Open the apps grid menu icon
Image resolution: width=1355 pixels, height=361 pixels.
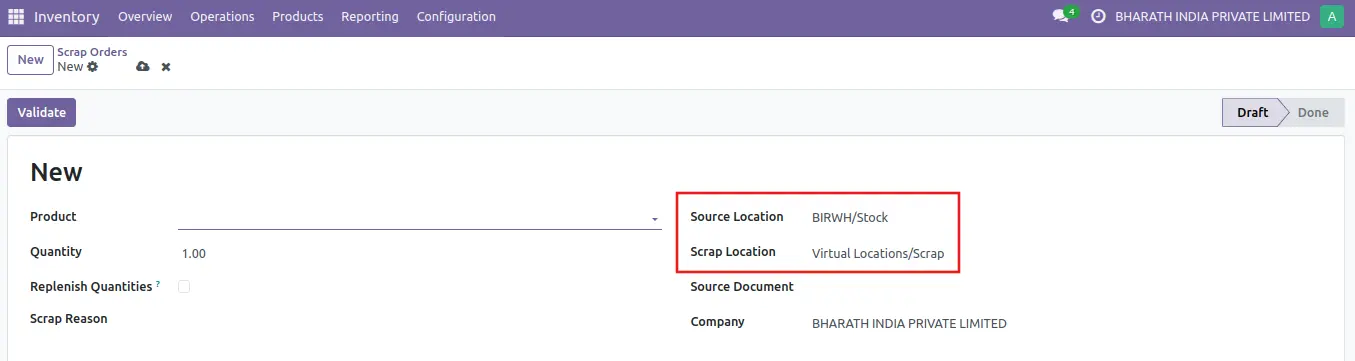pyautogui.click(x=16, y=17)
